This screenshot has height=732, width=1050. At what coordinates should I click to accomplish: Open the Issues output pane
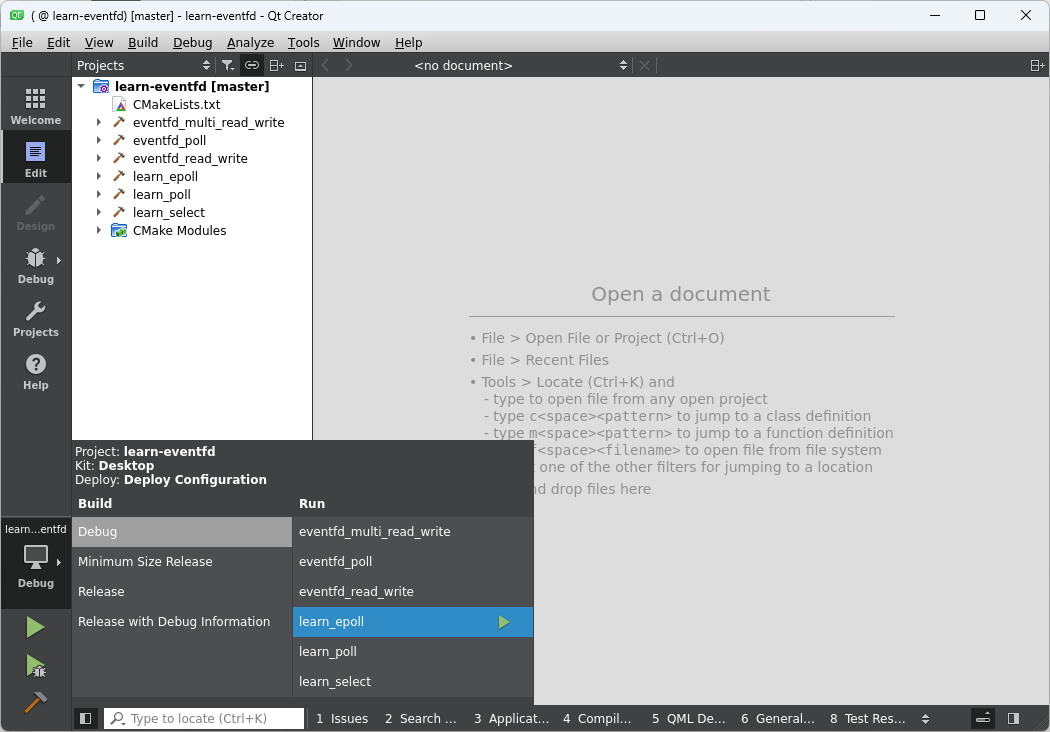(342, 719)
